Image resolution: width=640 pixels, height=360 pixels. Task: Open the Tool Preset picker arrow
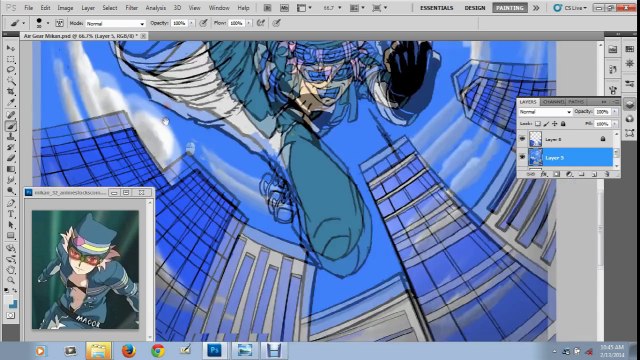tap(23, 23)
